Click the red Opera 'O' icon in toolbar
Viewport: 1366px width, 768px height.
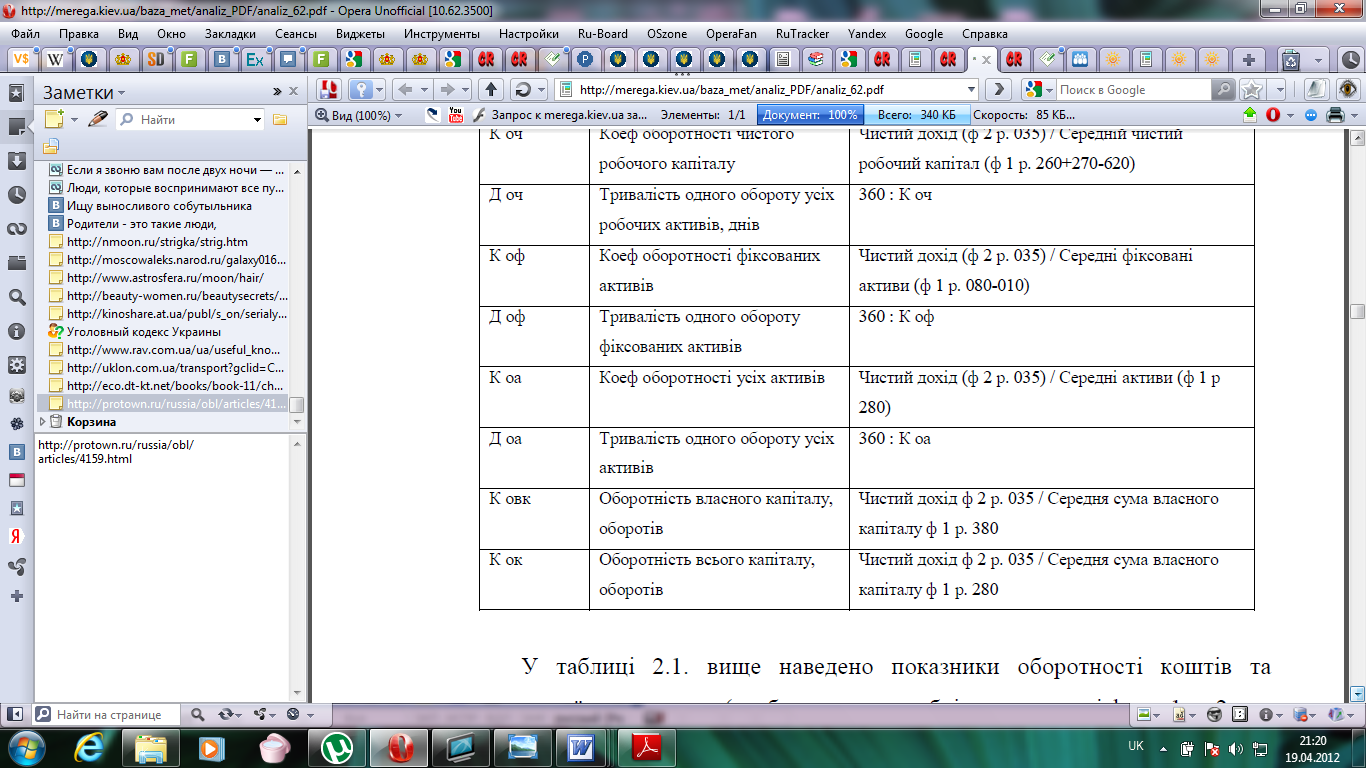tap(1273, 115)
